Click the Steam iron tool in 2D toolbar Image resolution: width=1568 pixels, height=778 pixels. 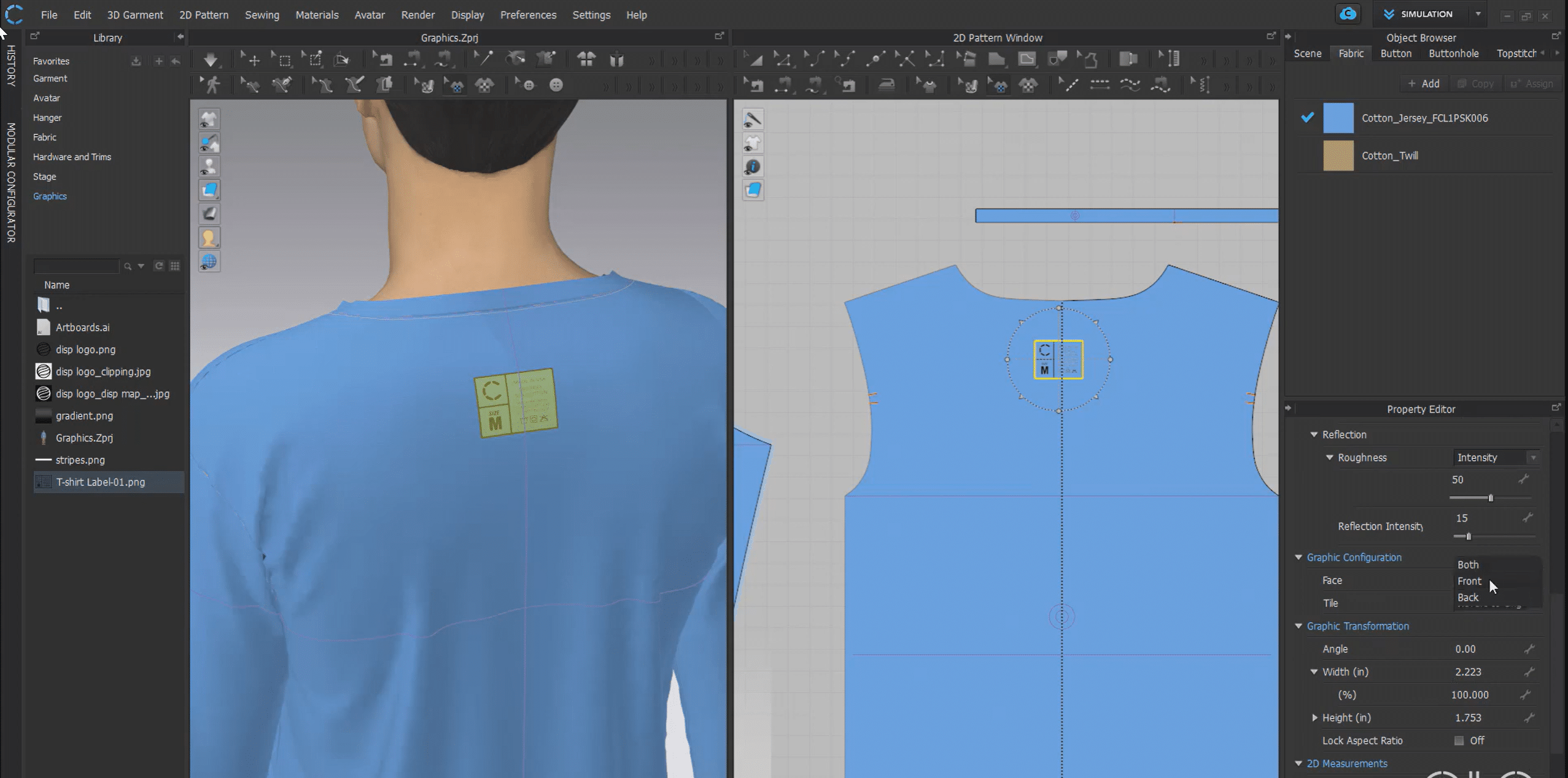[x=886, y=85]
